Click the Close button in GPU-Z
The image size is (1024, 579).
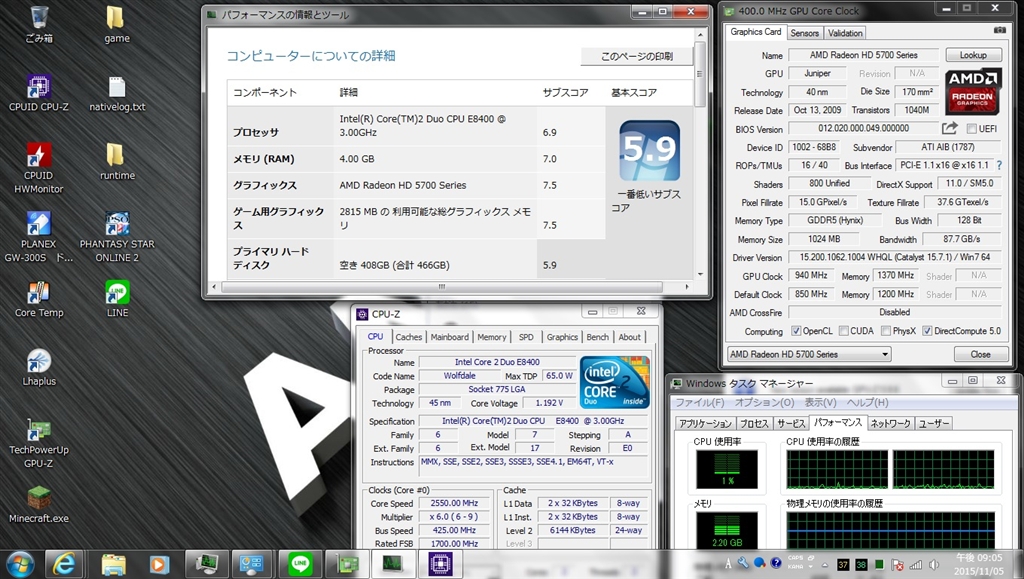click(x=980, y=354)
